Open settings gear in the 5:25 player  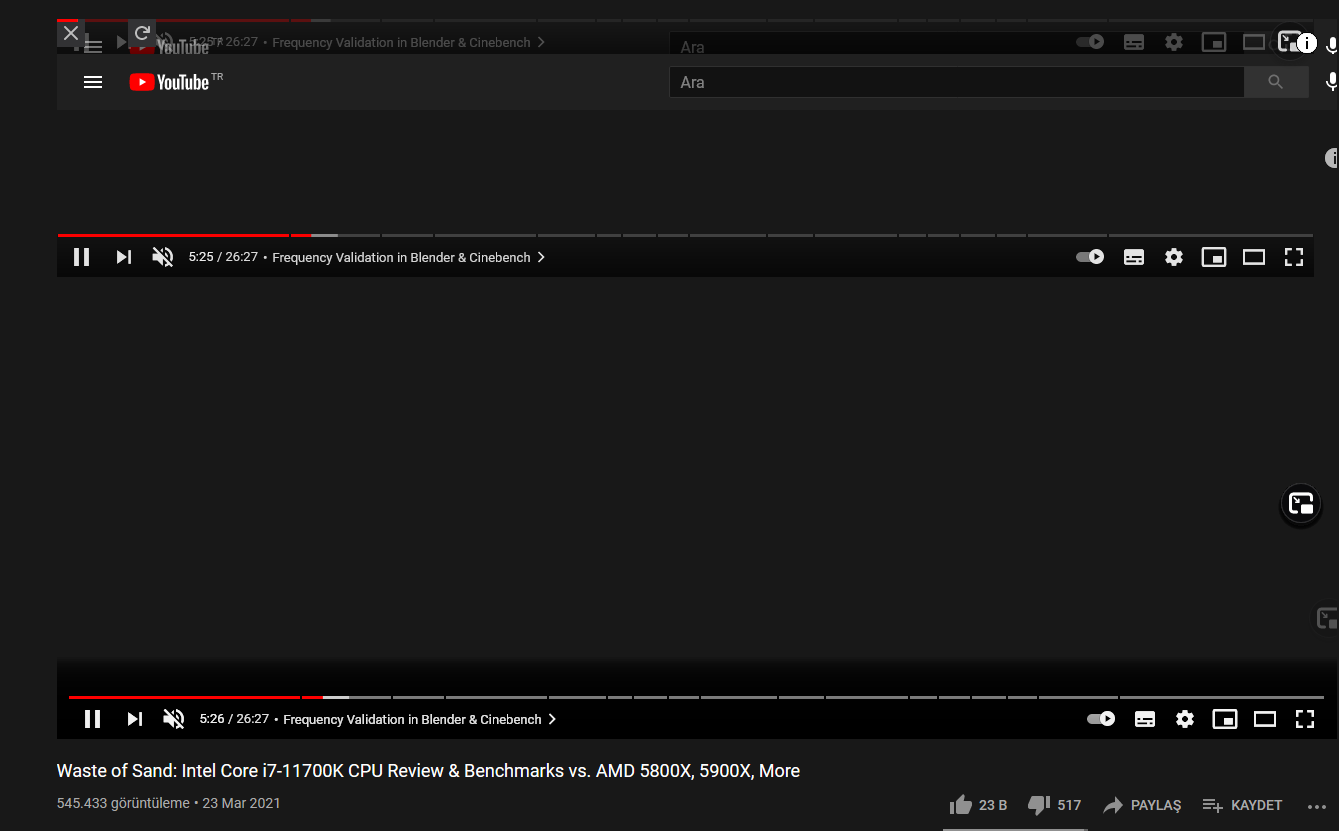tap(1174, 257)
